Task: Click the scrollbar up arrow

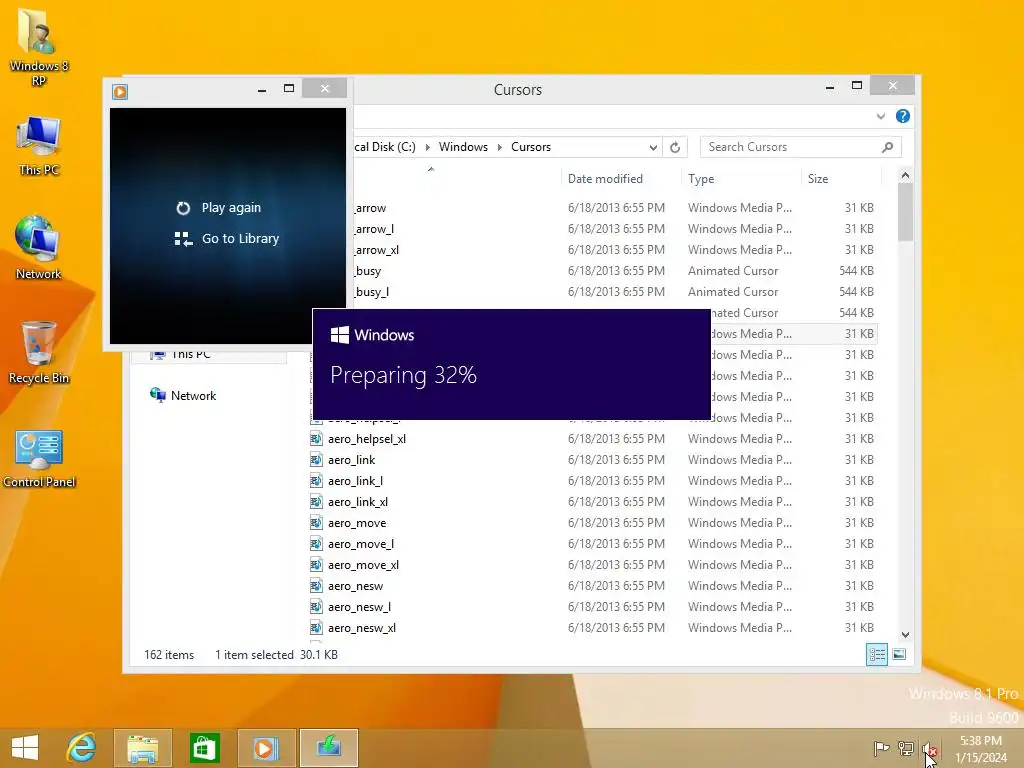Action: tap(905, 175)
